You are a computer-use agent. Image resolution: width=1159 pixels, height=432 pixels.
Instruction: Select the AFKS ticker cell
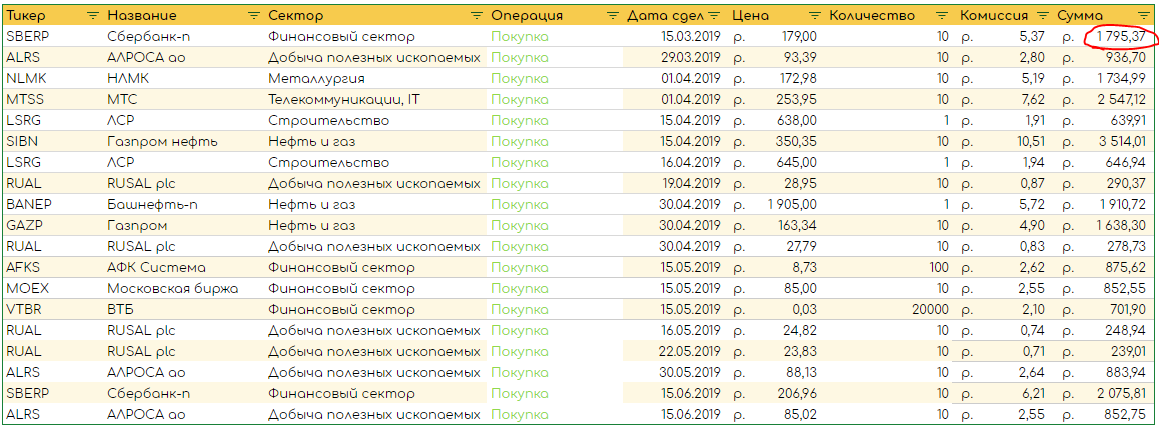point(53,267)
